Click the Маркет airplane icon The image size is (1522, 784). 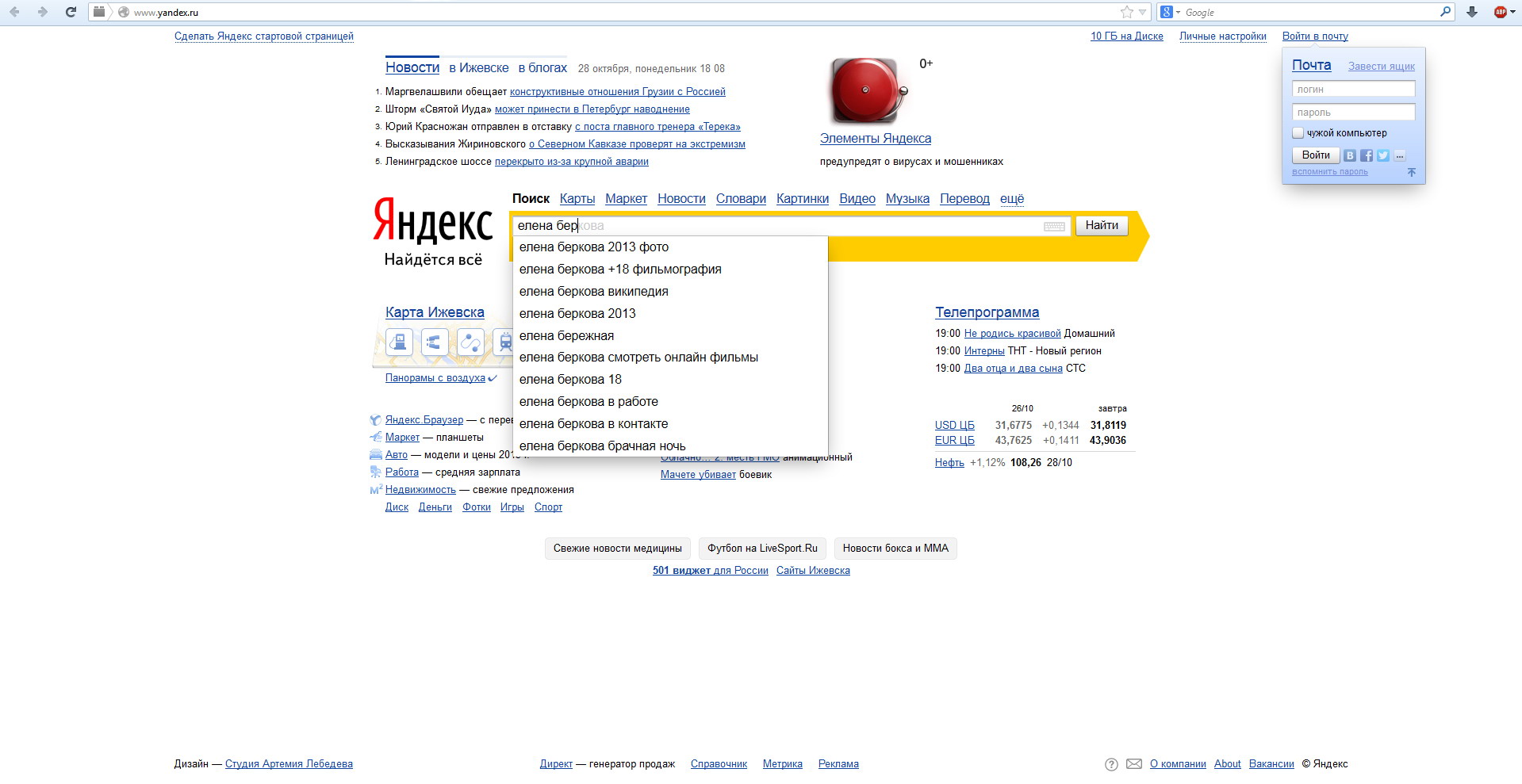[375, 438]
